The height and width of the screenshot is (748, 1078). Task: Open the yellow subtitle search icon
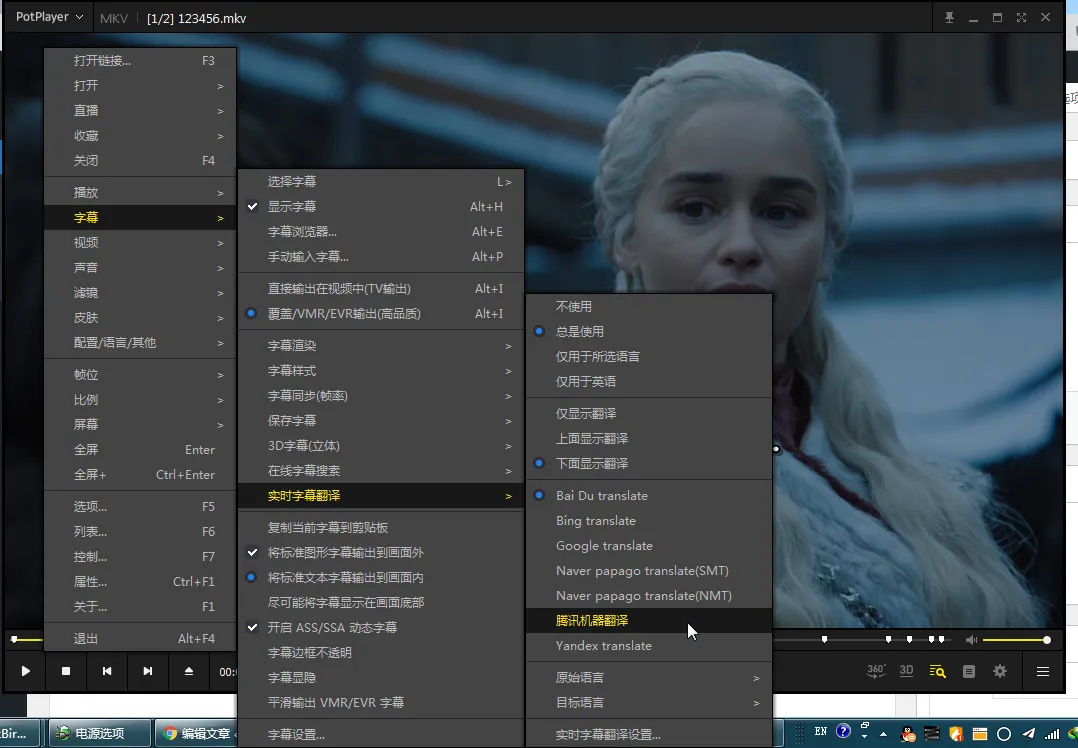point(938,671)
